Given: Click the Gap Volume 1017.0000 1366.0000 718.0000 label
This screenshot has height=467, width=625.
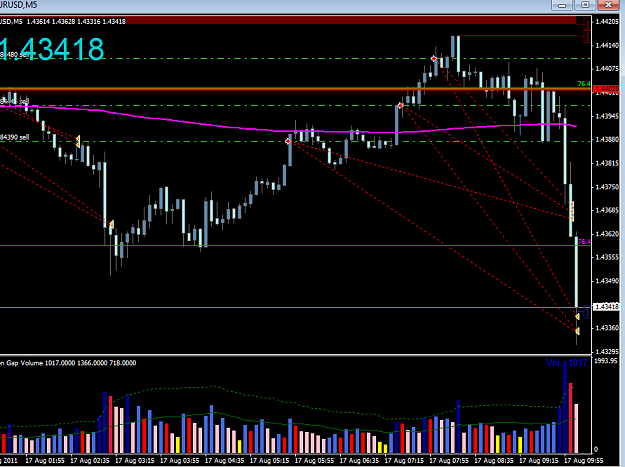Looking at the screenshot, I should click(x=71, y=363).
